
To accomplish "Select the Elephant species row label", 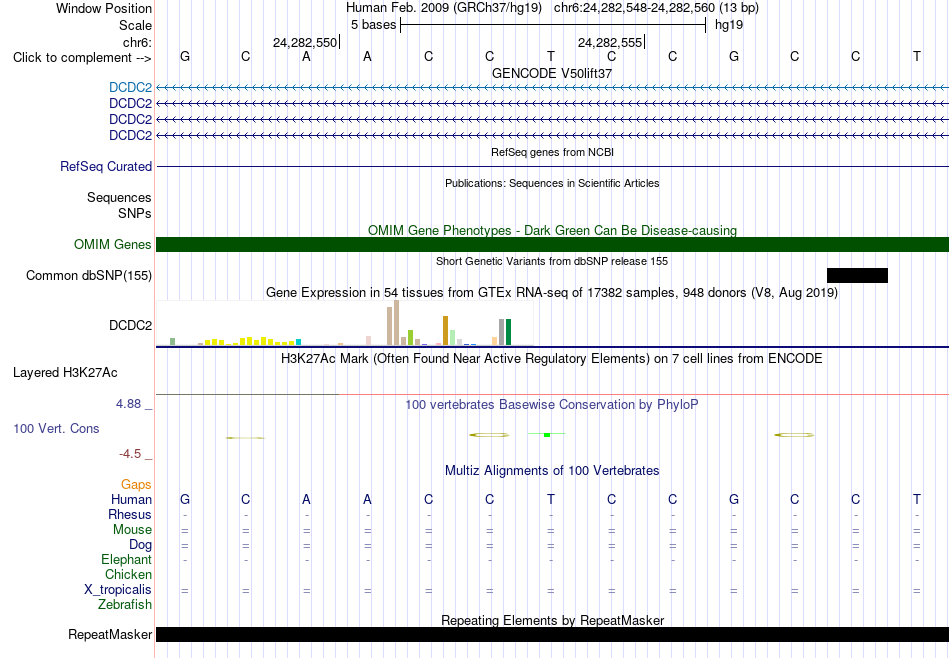I will click(126, 559).
